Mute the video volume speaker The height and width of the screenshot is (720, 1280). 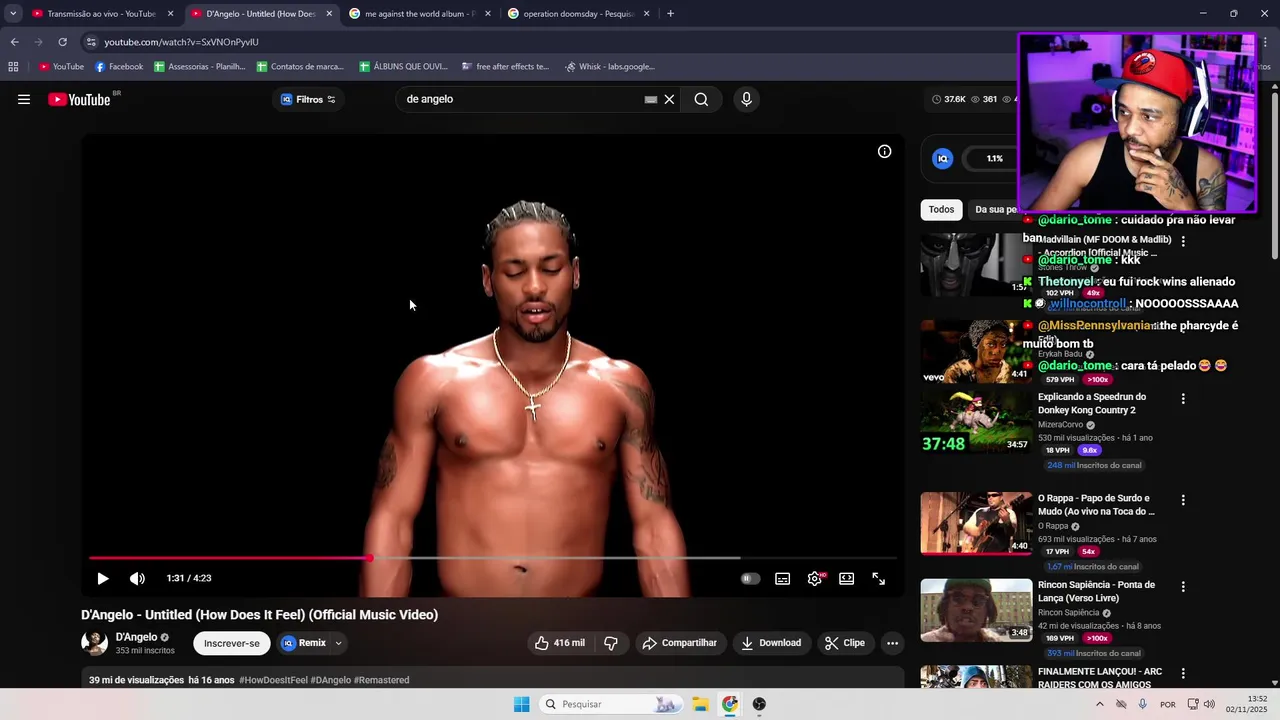pyautogui.click(x=137, y=578)
